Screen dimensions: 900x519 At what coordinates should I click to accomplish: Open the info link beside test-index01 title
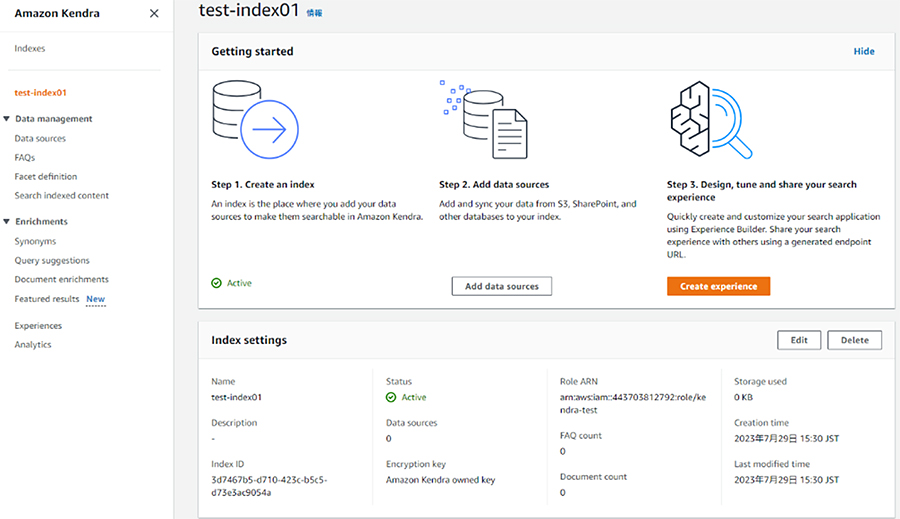tap(314, 13)
